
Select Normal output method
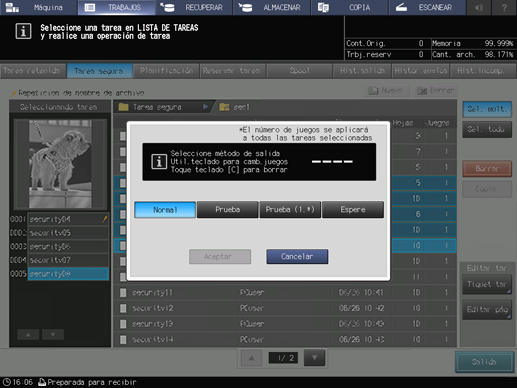point(165,210)
